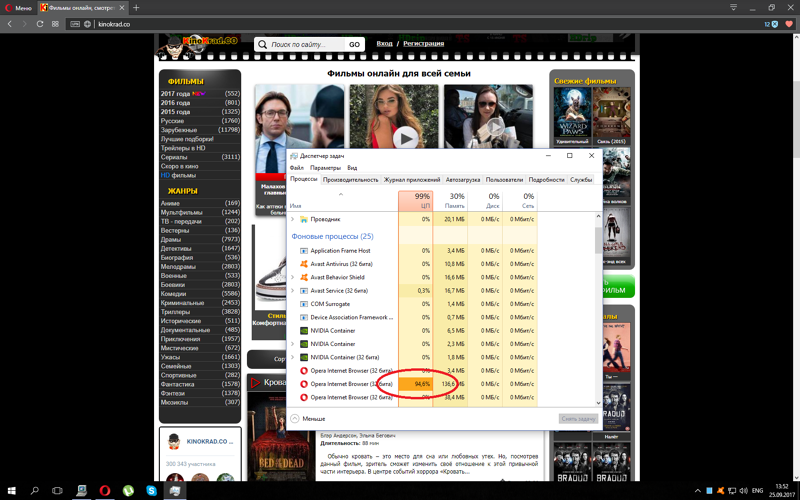Sort processes by Сеть column header
This screenshot has width=800, height=500.
[x=520, y=201]
